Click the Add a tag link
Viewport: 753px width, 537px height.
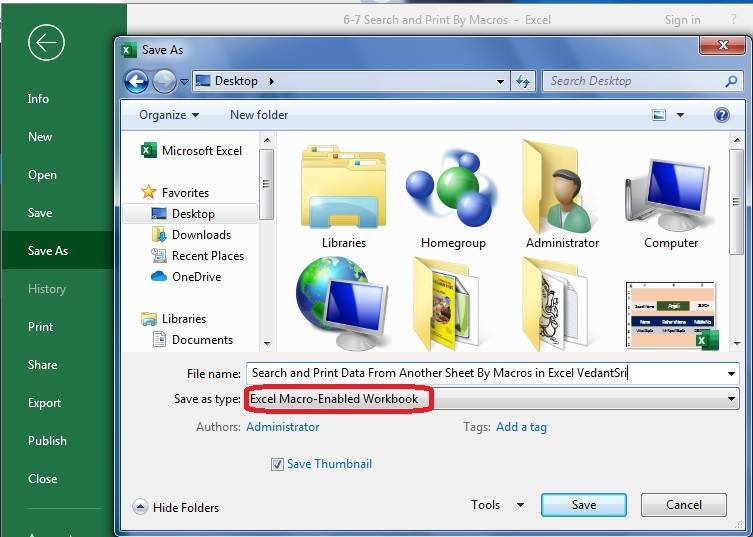pos(521,427)
